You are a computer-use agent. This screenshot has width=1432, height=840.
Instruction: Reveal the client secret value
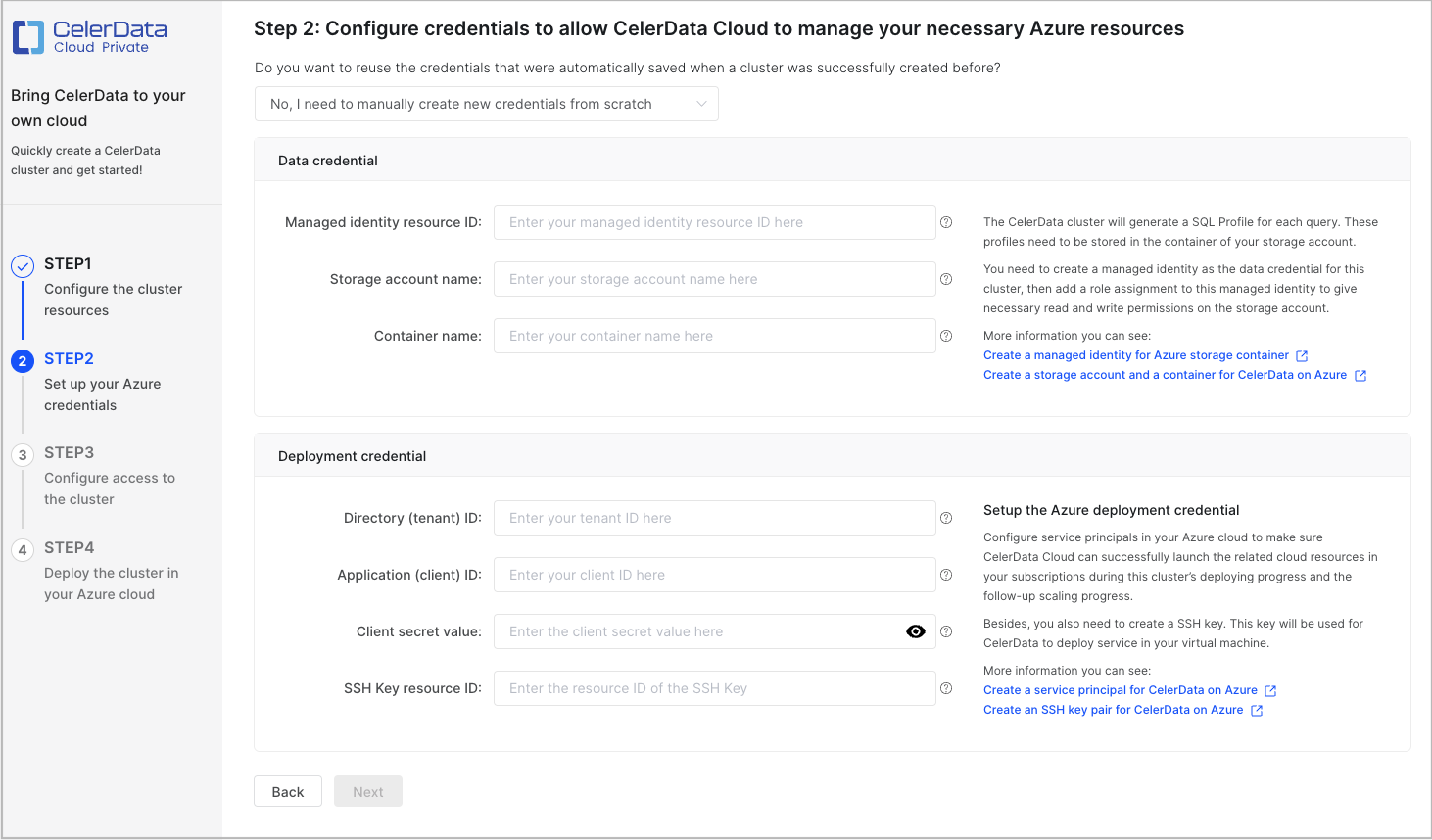click(x=915, y=631)
